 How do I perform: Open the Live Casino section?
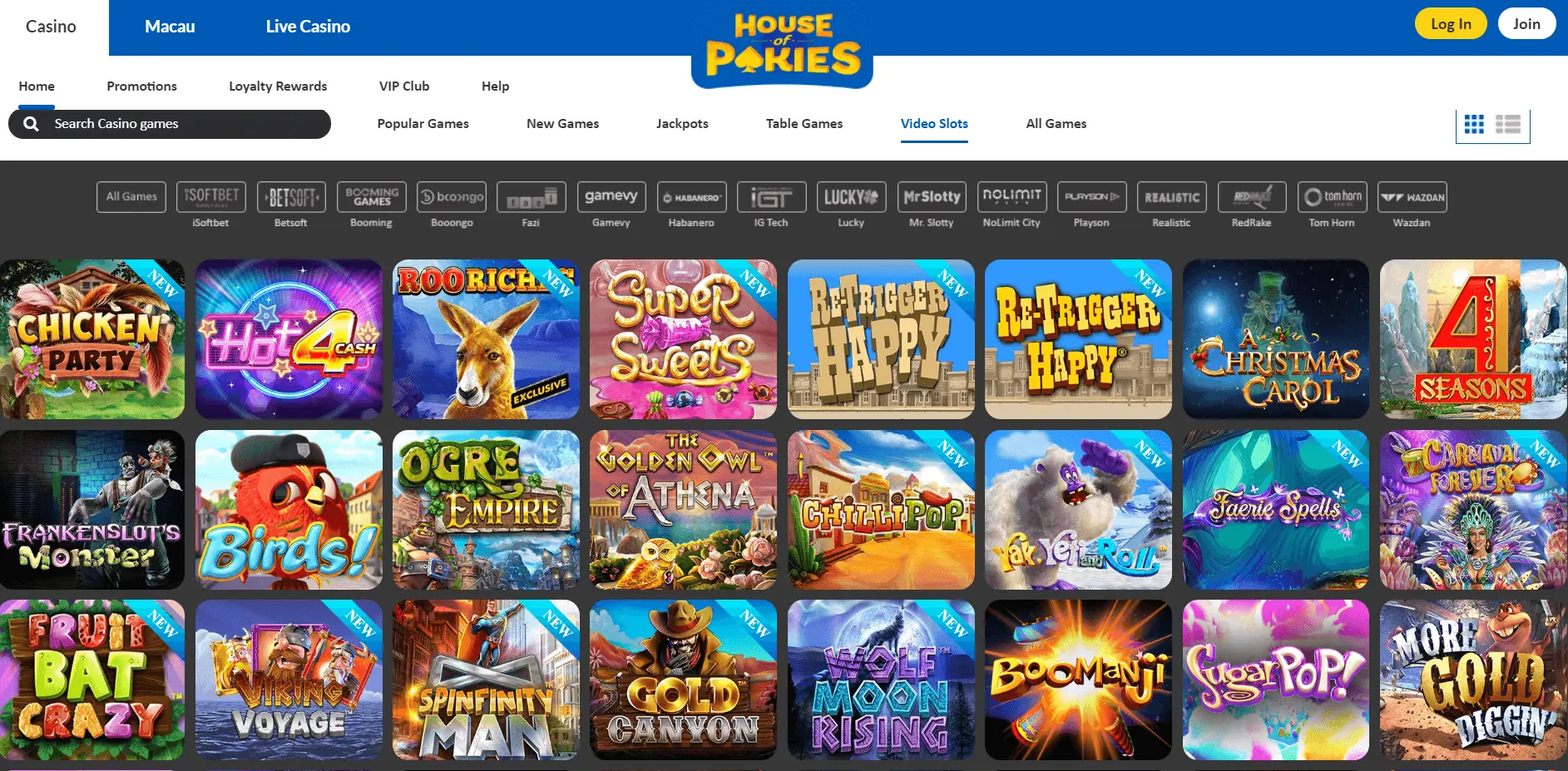[308, 27]
